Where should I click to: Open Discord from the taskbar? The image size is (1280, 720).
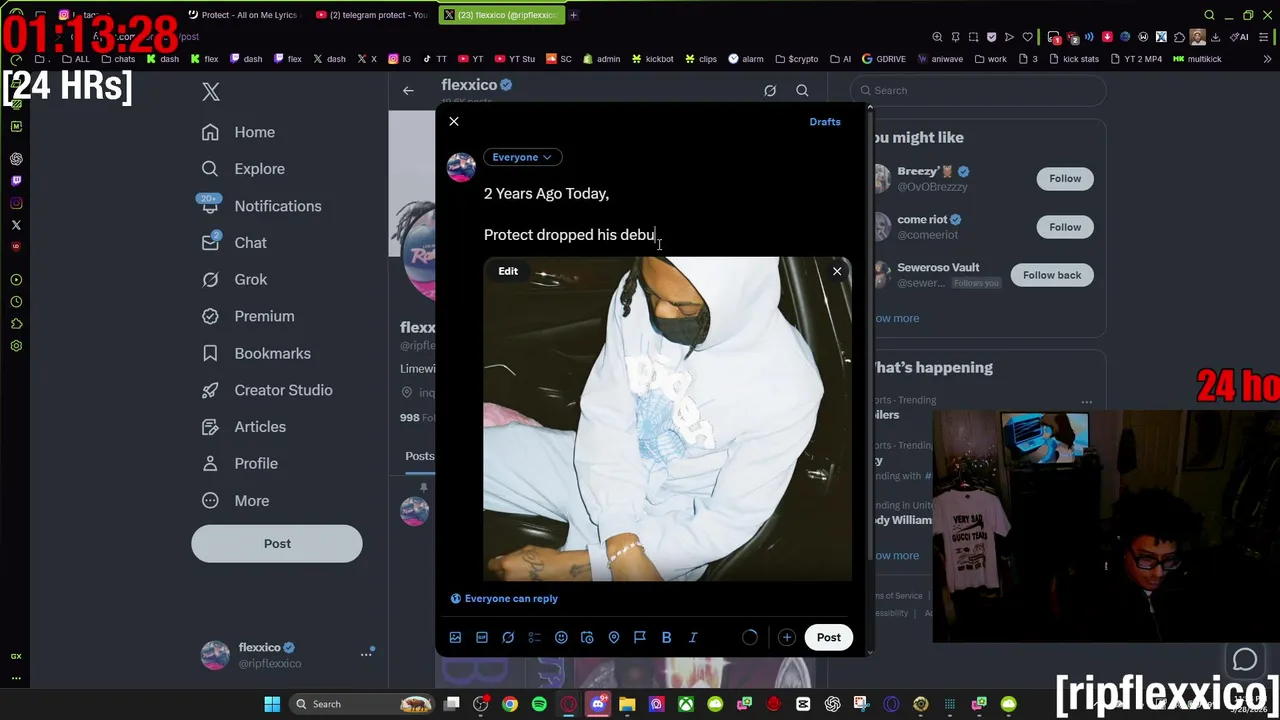coord(598,704)
